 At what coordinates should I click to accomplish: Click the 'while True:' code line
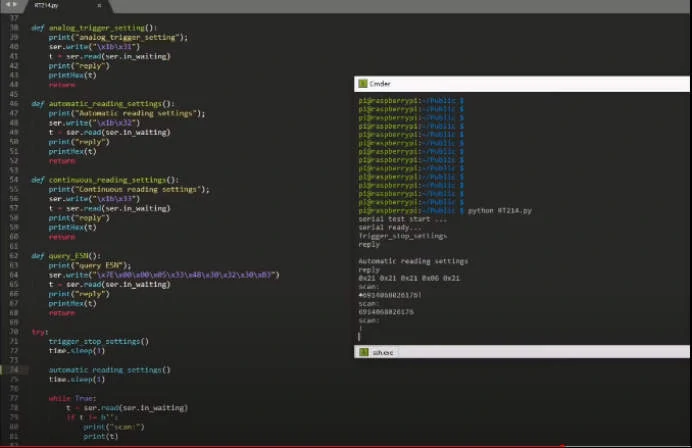pyautogui.click(x=73, y=398)
